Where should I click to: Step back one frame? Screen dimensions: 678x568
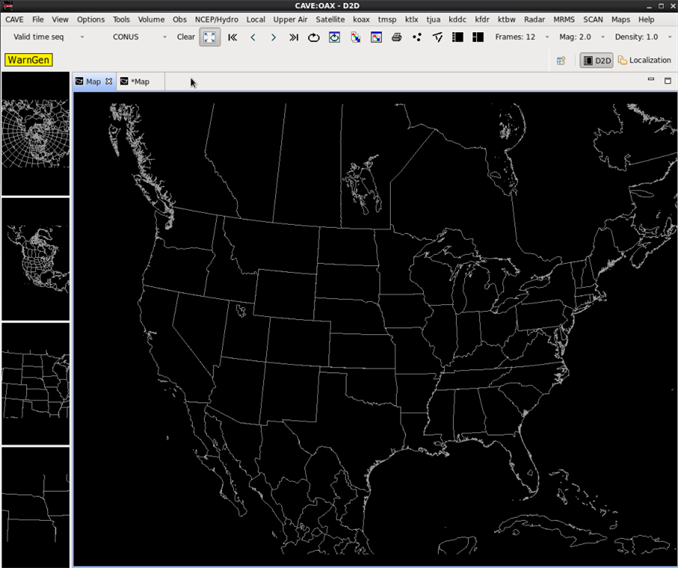tap(253, 38)
